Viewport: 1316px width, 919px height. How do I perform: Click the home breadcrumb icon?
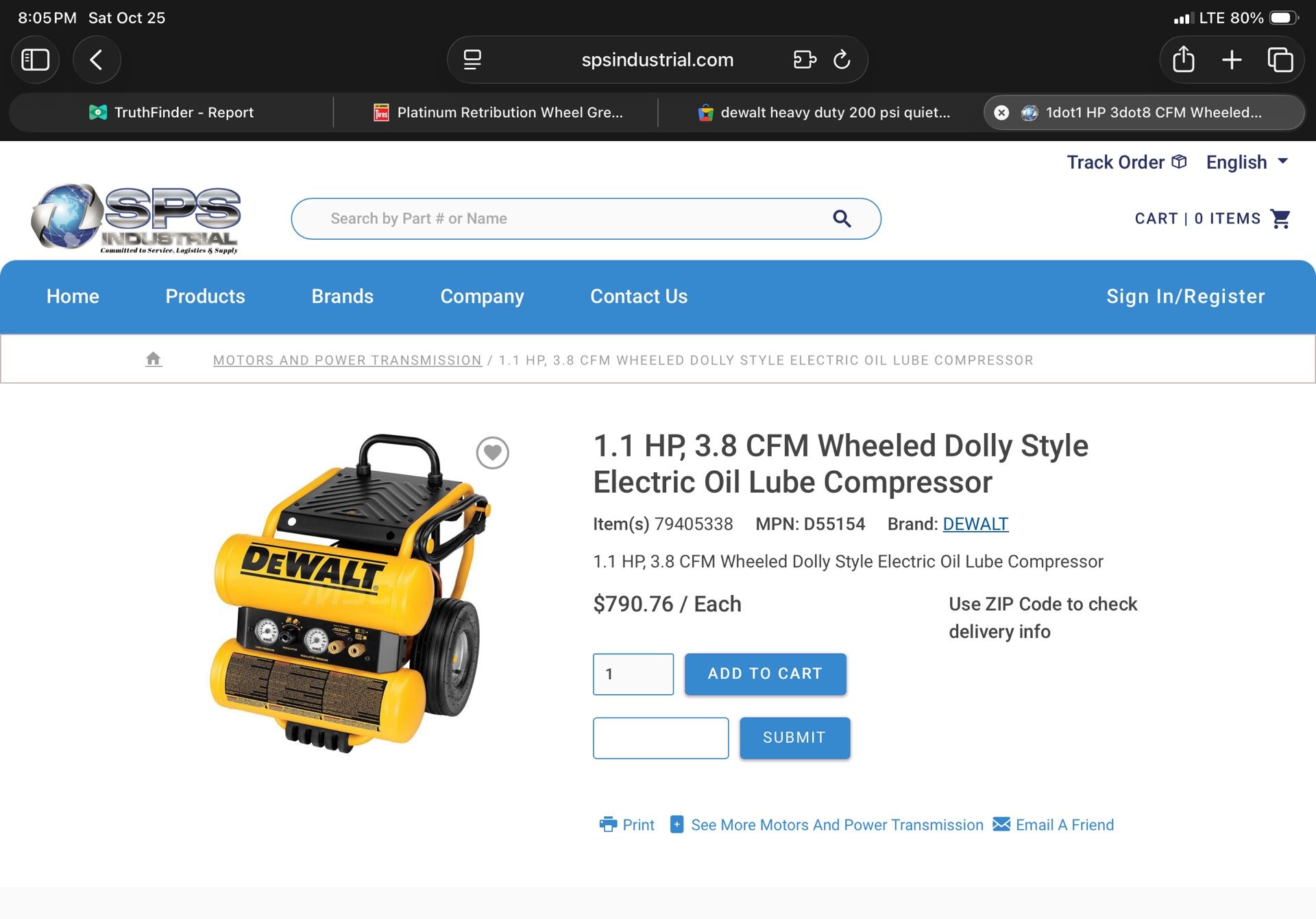(154, 359)
